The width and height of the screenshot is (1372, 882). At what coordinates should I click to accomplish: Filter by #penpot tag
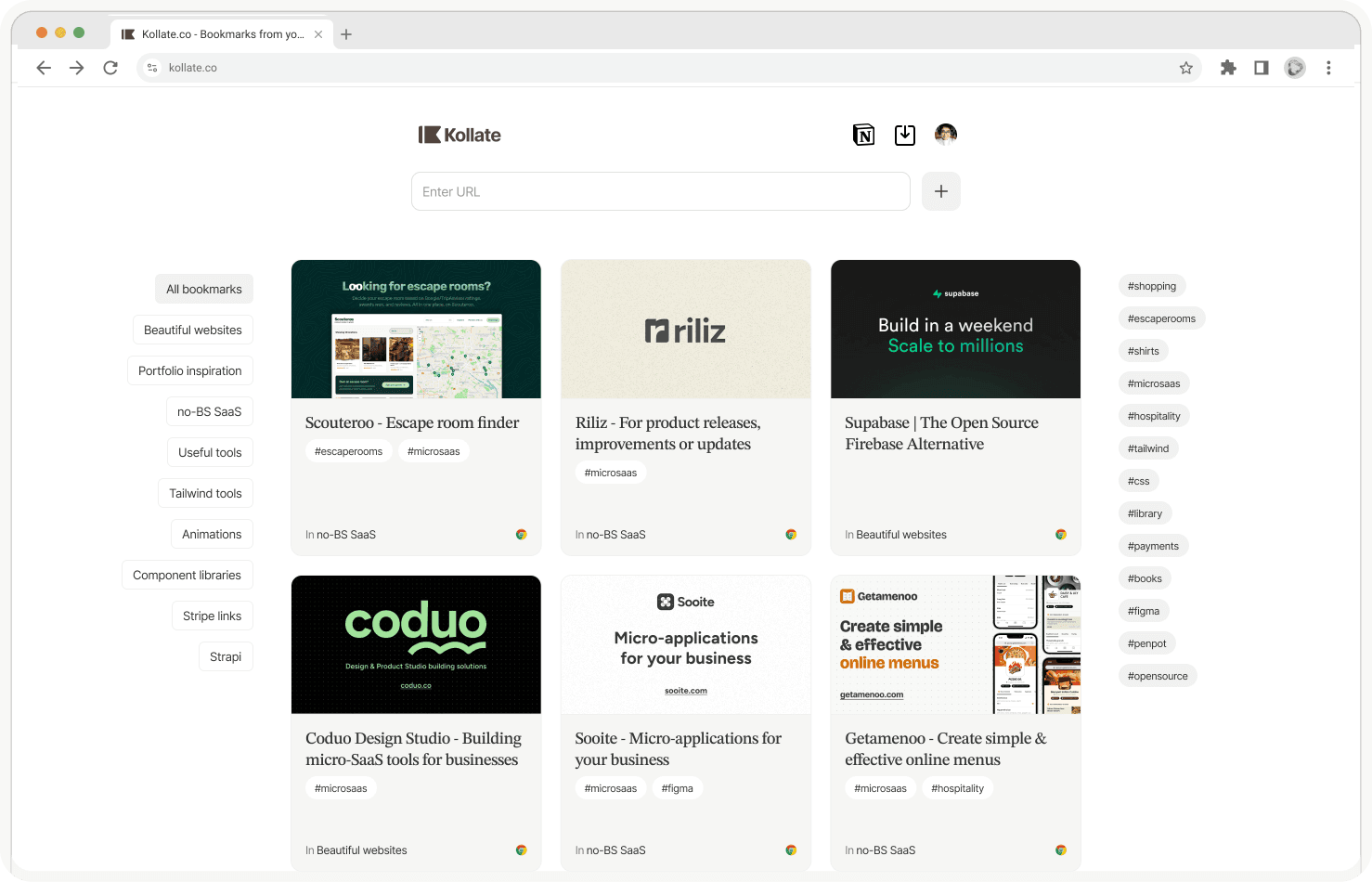coord(1147,643)
